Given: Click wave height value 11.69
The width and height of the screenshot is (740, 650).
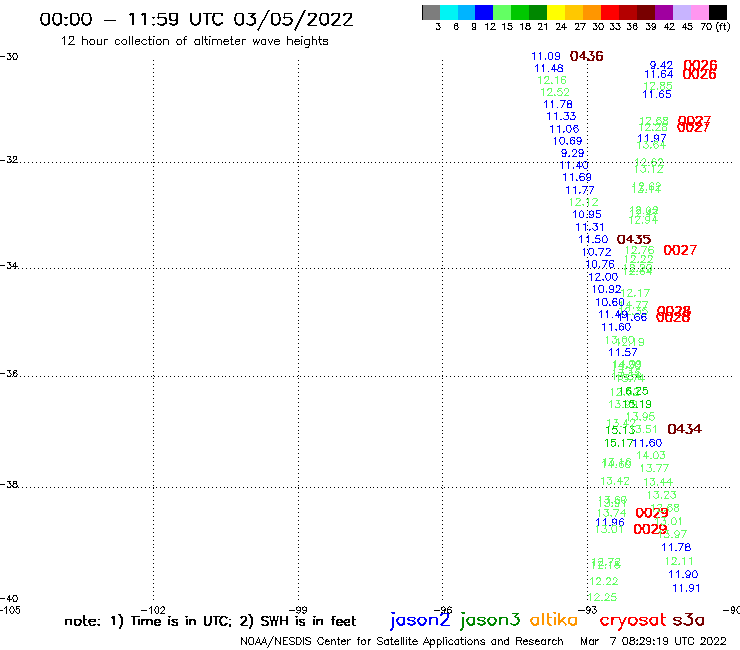Looking at the screenshot, I should [x=577, y=177].
